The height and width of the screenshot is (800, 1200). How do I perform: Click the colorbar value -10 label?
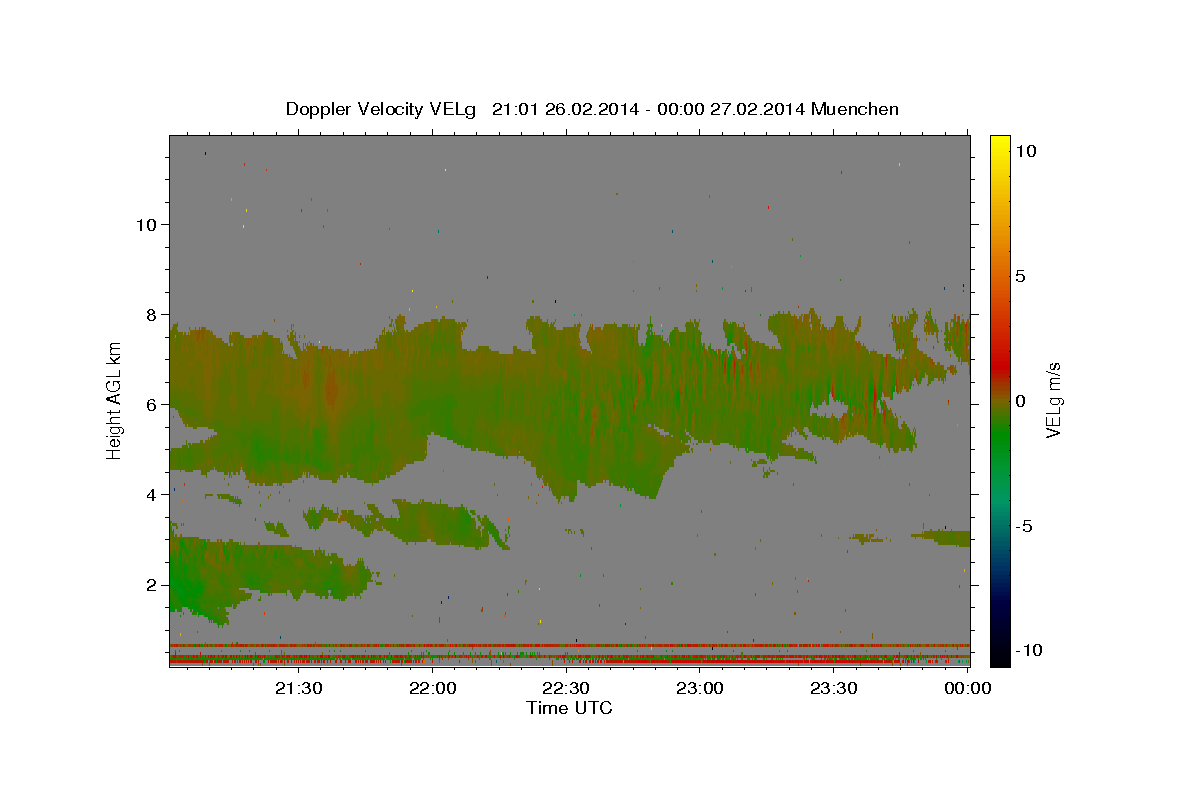click(1029, 651)
